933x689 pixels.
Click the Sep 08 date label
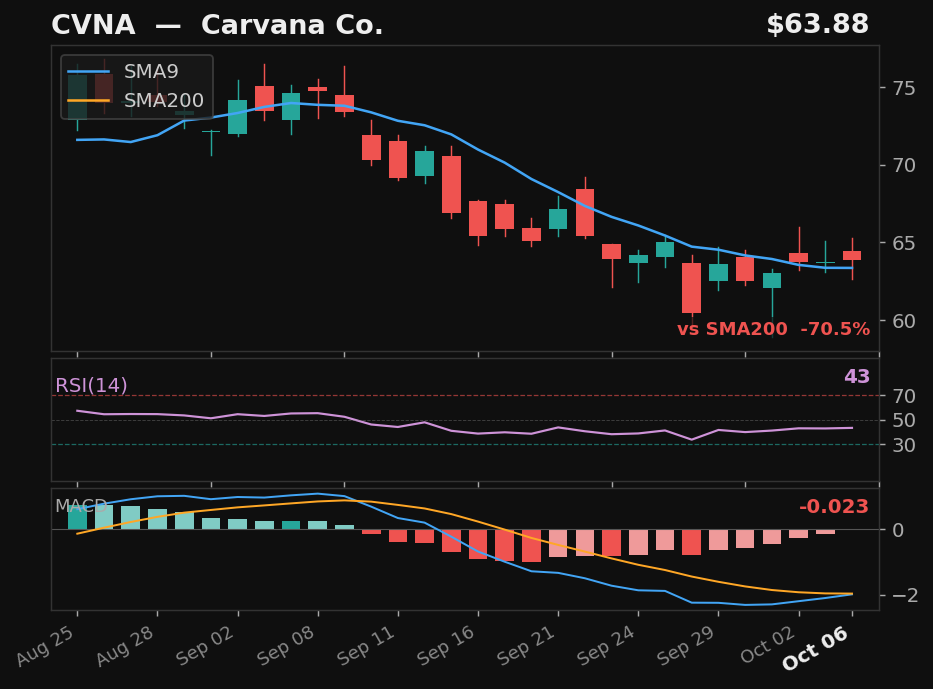point(286,646)
